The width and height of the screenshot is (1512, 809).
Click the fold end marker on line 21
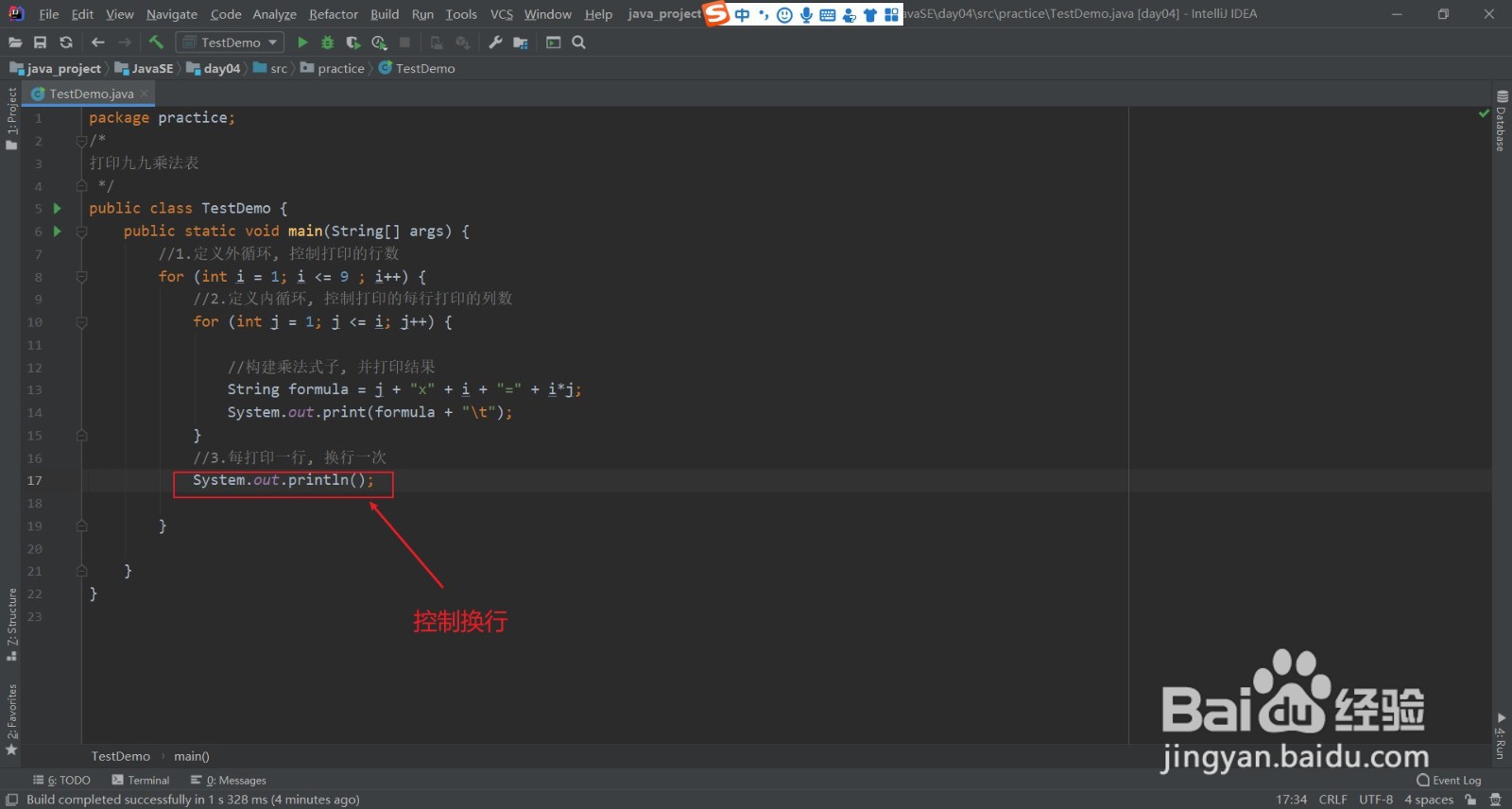[81, 572]
